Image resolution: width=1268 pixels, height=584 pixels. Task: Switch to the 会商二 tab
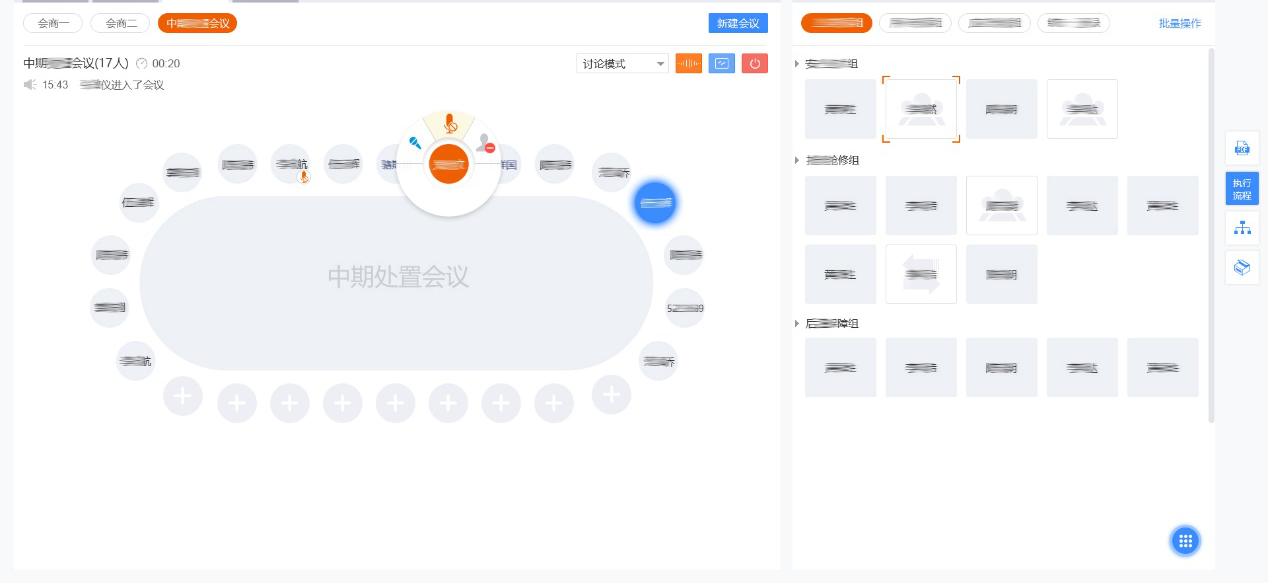point(120,23)
